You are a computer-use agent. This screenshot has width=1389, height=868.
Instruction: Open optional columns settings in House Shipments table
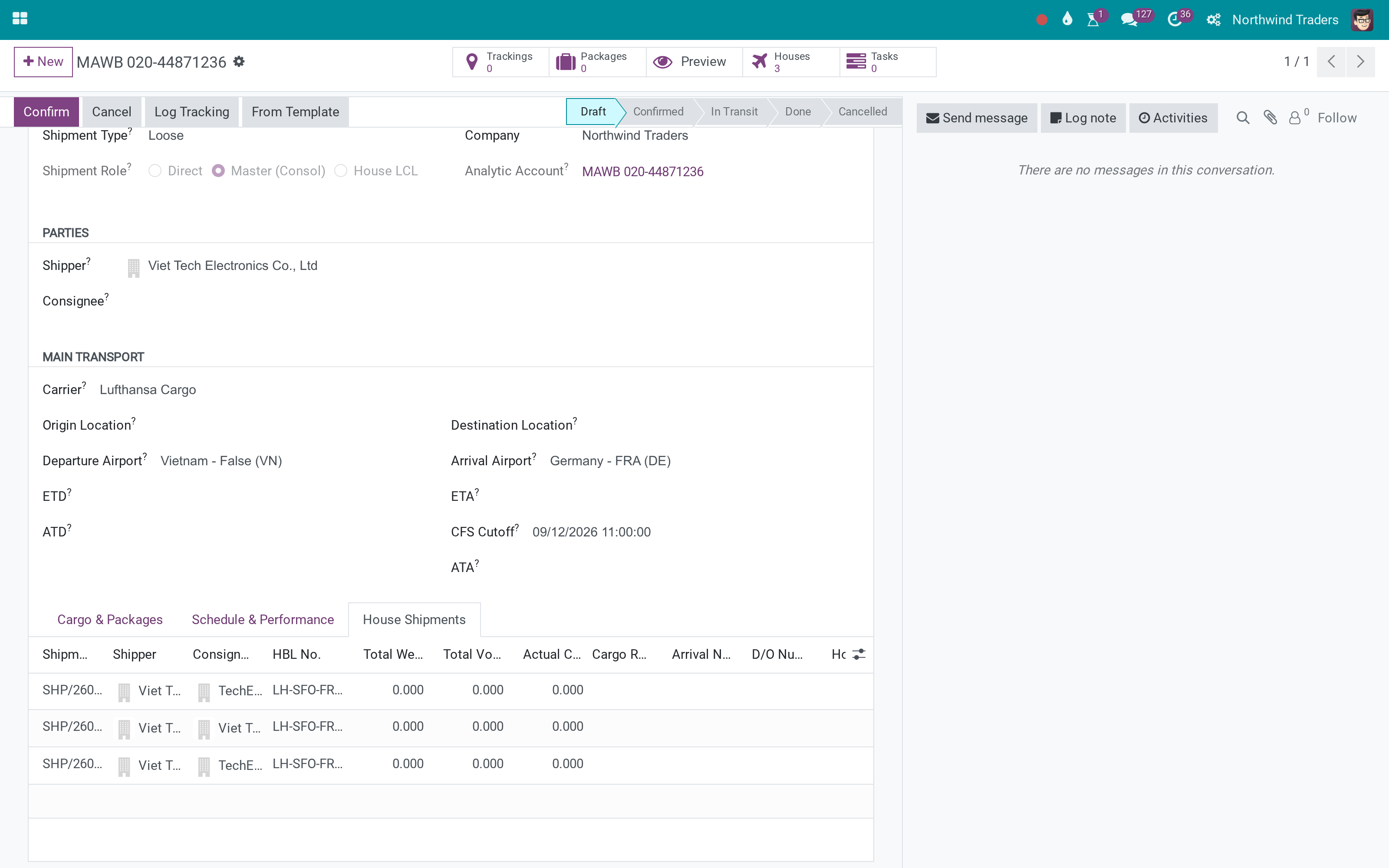859,654
